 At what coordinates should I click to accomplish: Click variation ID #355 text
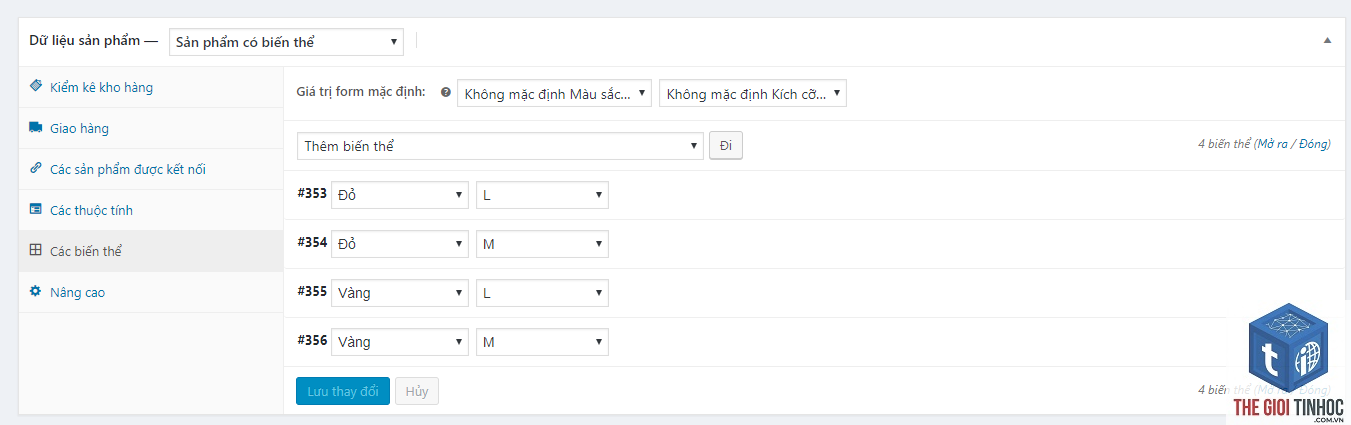[312, 291]
